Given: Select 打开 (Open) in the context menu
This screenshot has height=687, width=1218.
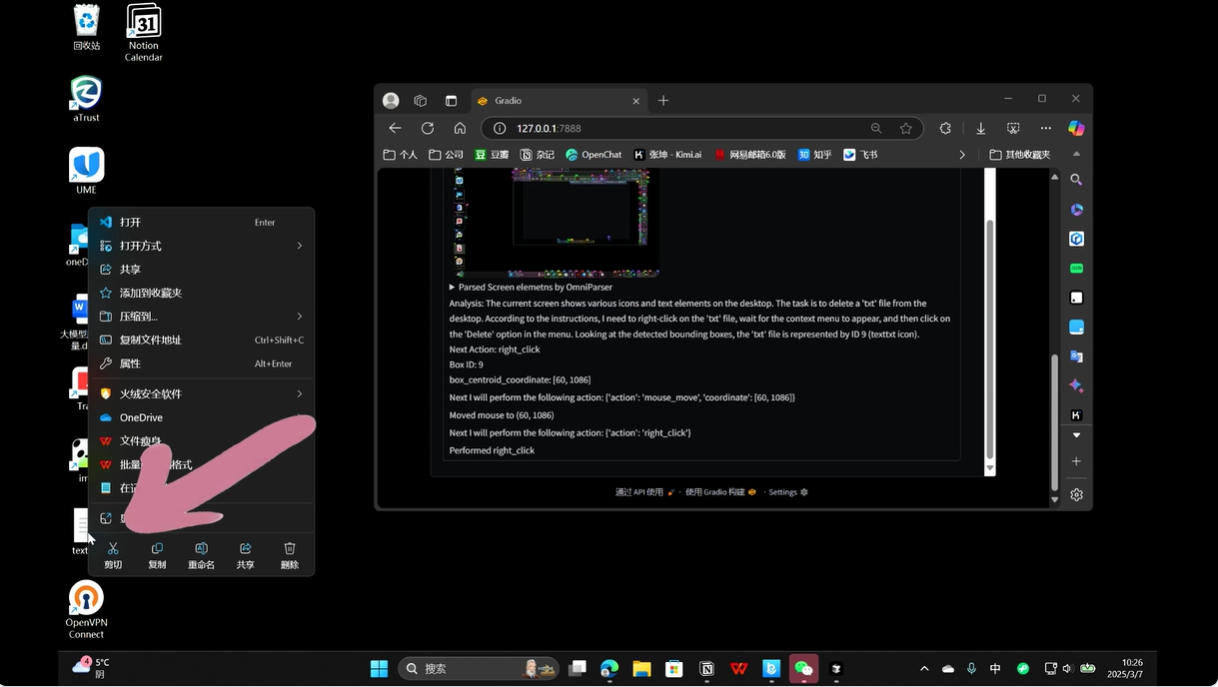Looking at the screenshot, I should (201, 222).
